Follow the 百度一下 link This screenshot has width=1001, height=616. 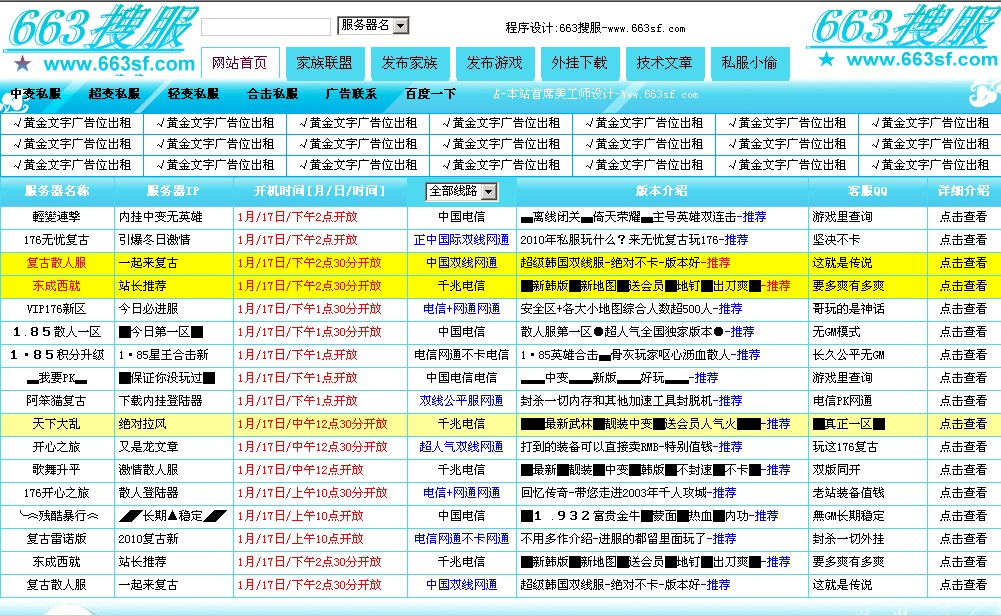[x=430, y=94]
